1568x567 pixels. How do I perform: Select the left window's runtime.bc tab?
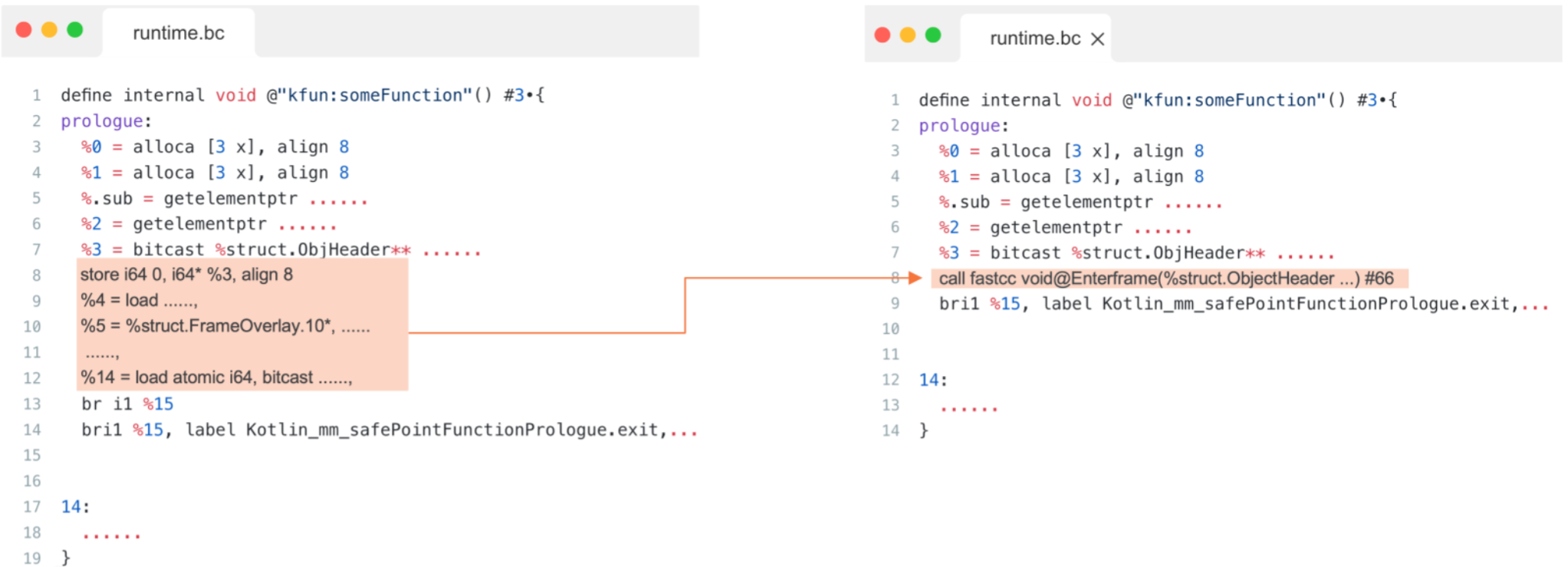coord(178,33)
